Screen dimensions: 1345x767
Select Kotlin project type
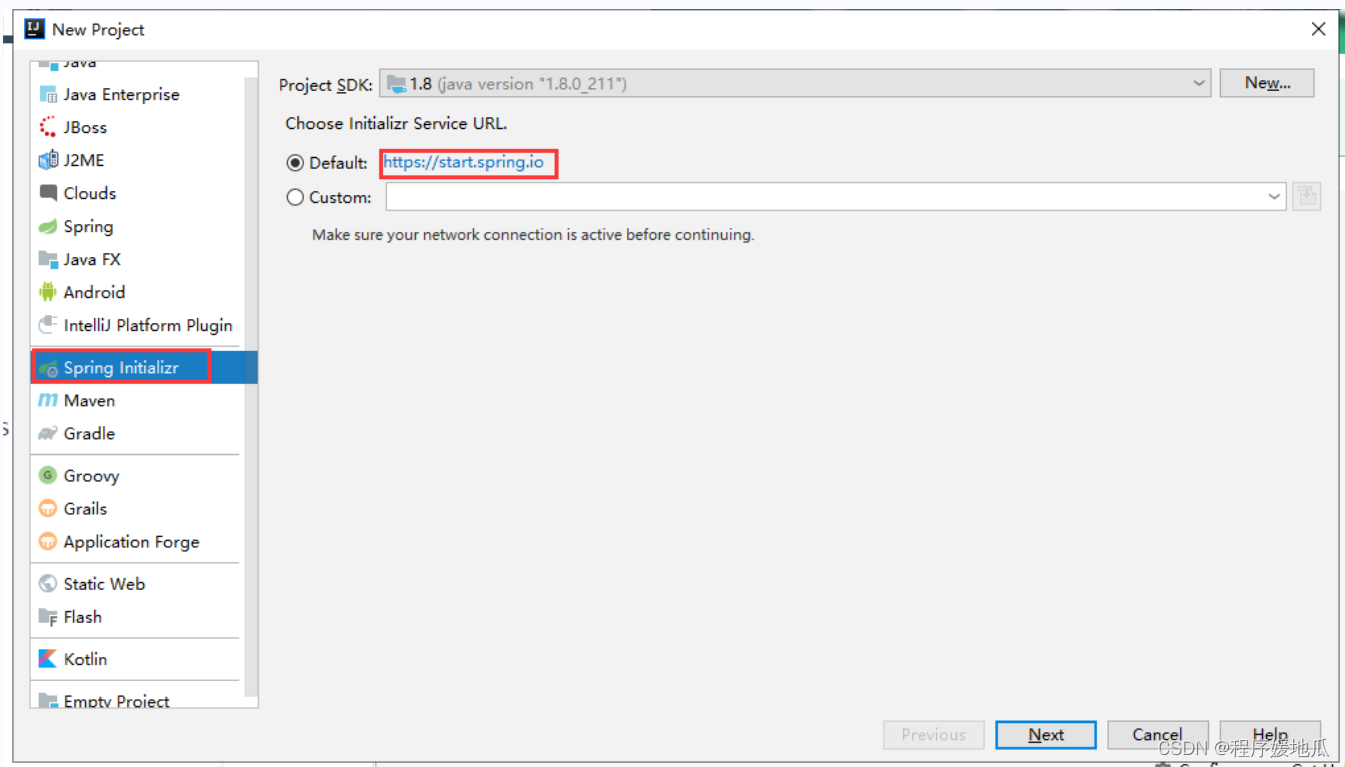coord(135,659)
